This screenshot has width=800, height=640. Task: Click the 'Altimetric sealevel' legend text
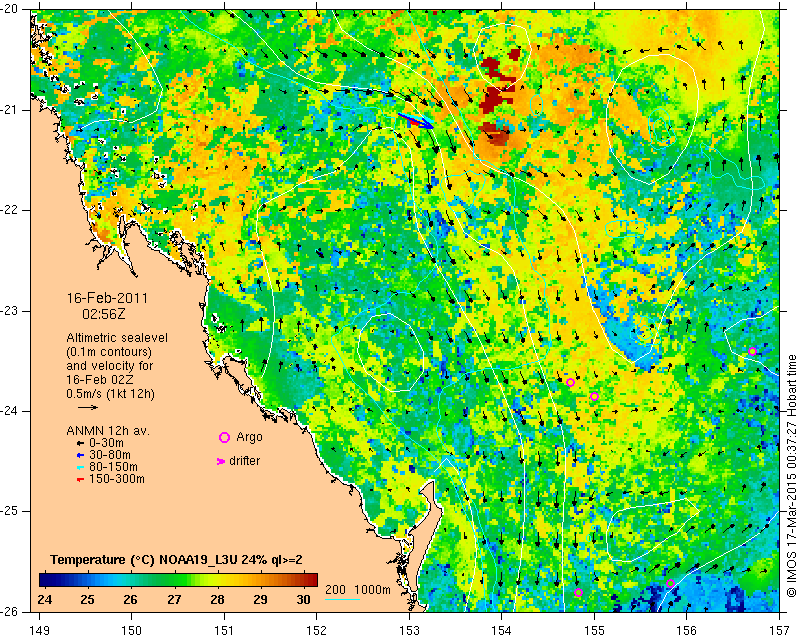click(117, 338)
